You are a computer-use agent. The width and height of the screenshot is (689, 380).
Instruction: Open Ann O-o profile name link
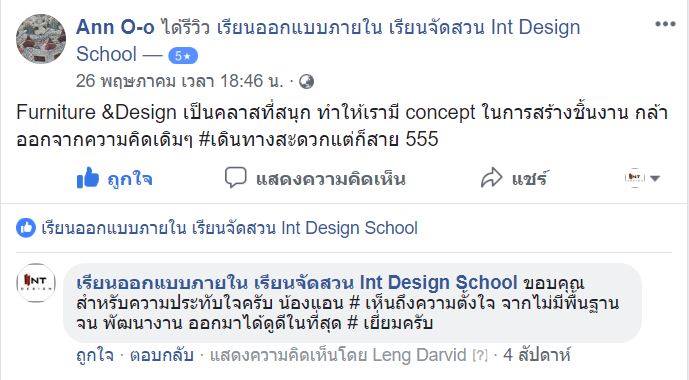115,27
